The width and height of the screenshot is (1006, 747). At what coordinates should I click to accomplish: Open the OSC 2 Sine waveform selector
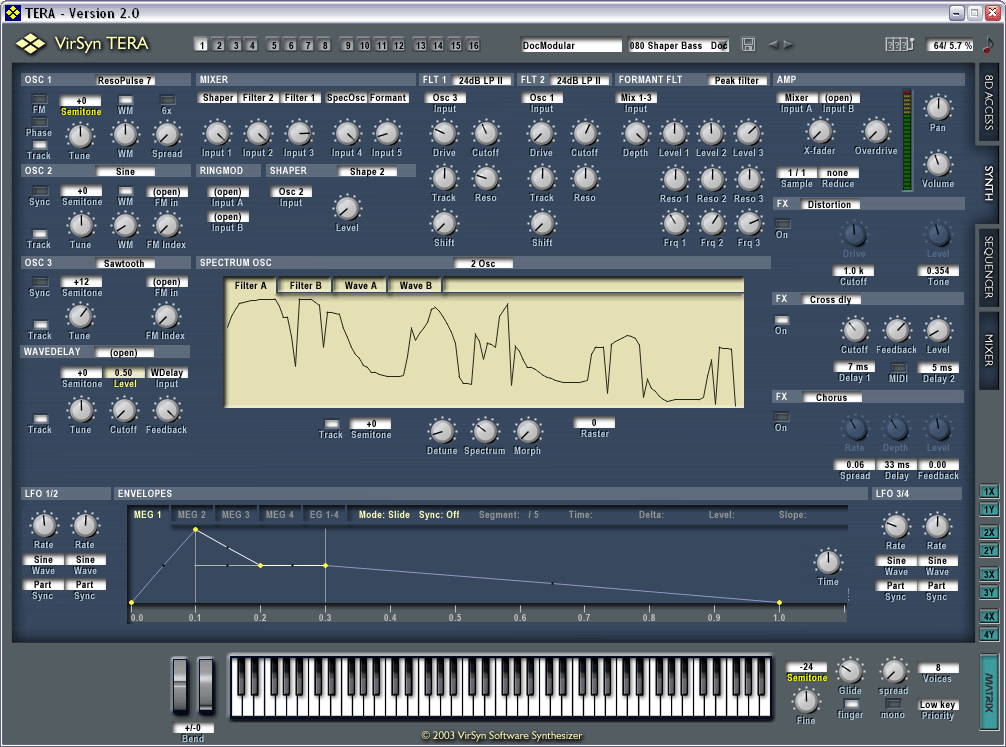[x=125, y=171]
